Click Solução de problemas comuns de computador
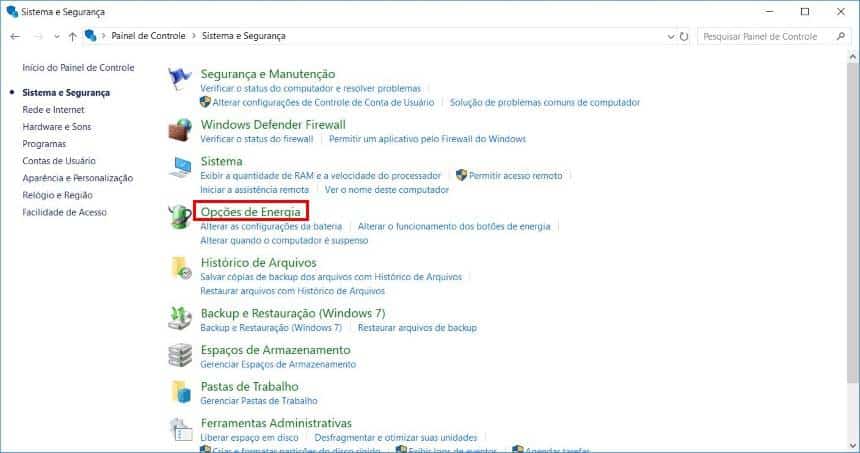The image size is (860, 453). click(545, 103)
